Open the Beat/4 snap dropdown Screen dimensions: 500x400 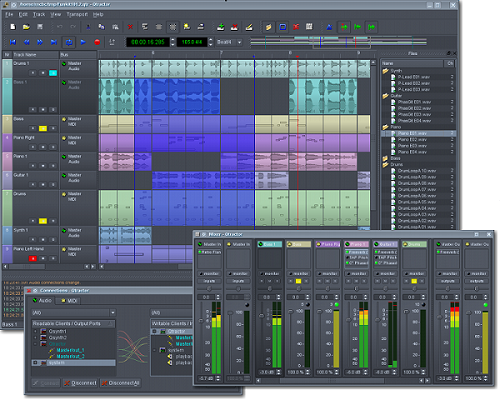coord(229,42)
